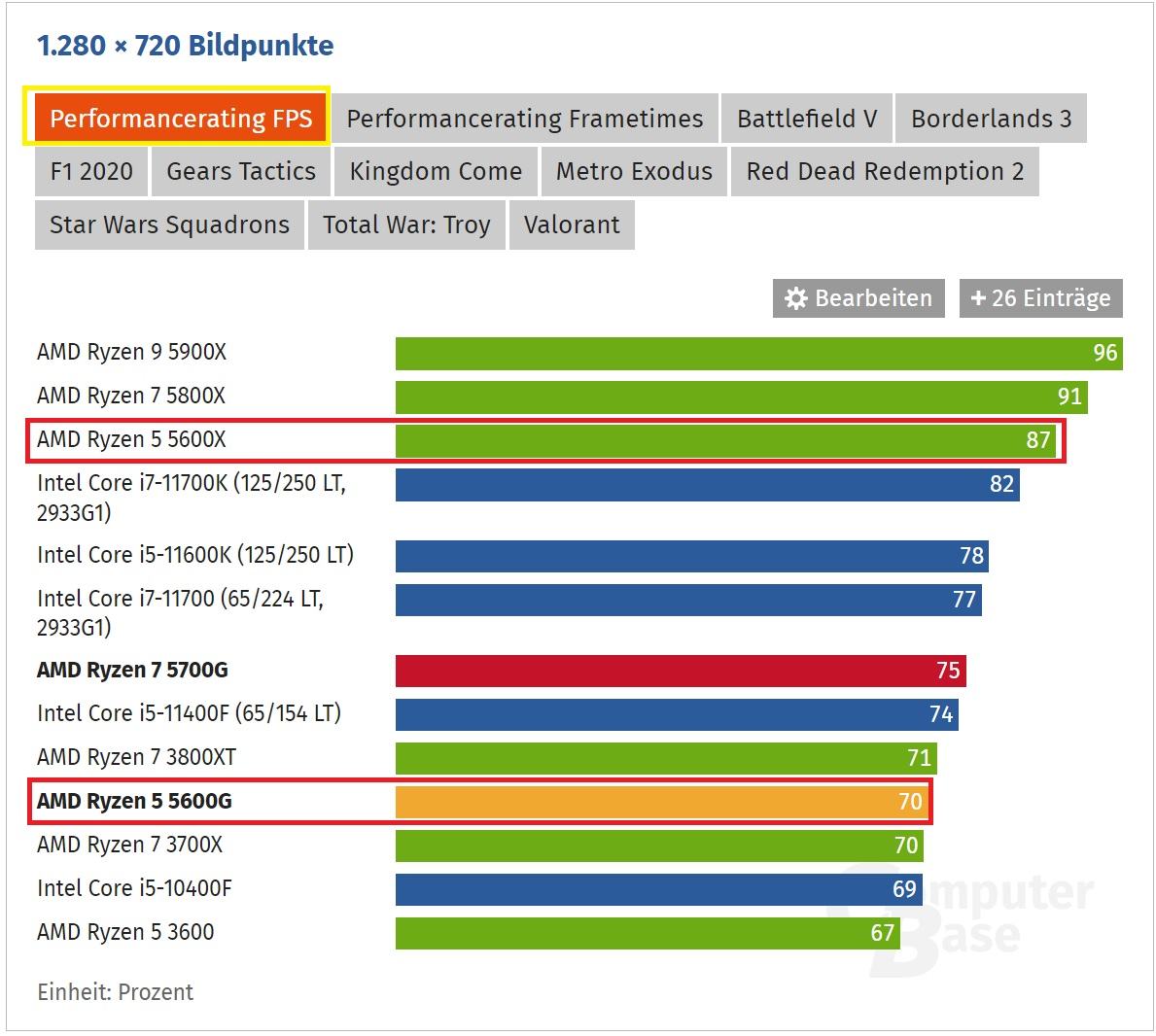This screenshot has width=1156, height=1036.
Task: Select the Gears Tactics tab
Action: click(241, 172)
